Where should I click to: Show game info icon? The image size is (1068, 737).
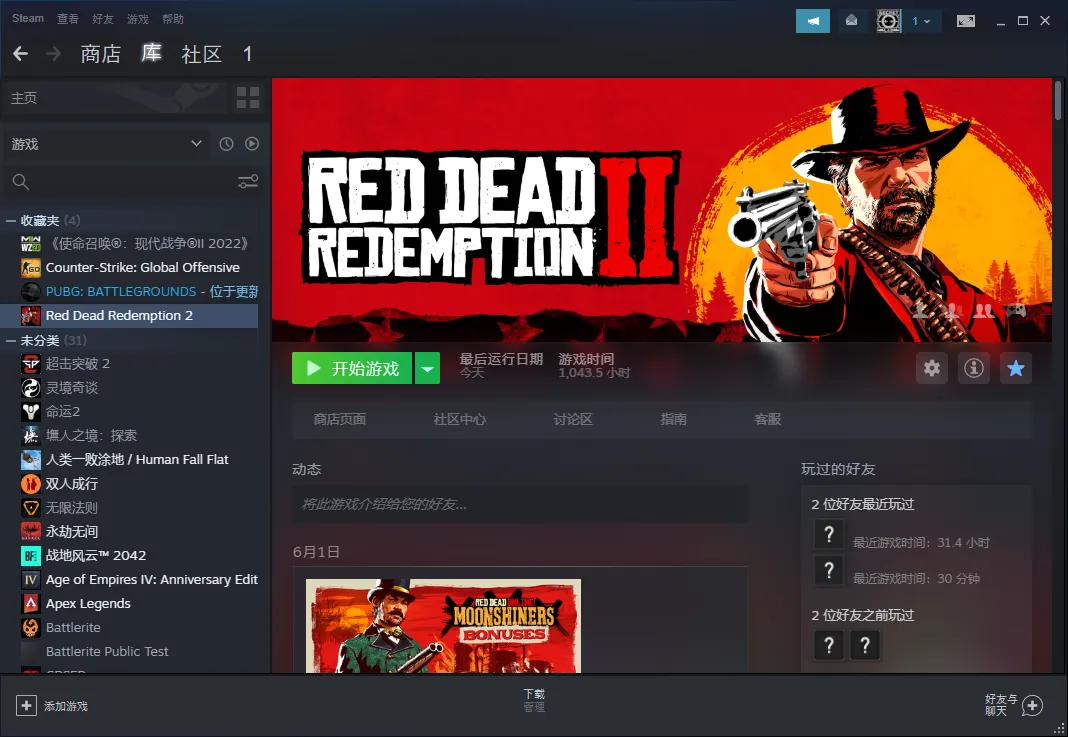pos(973,368)
